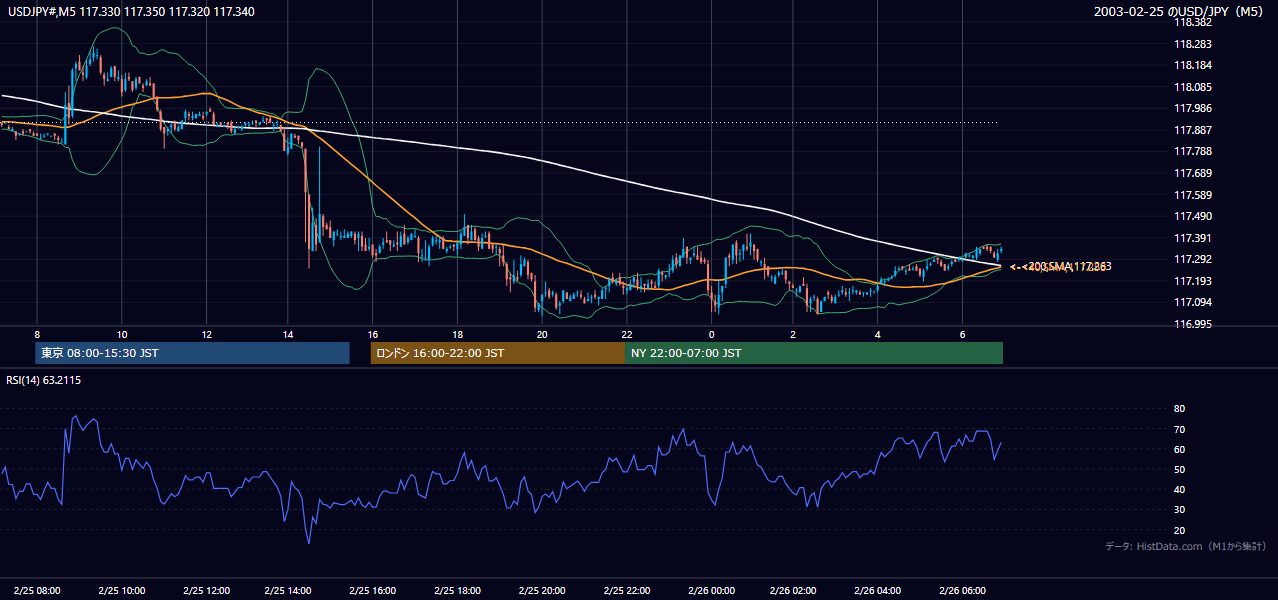1278x600 pixels.
Task: Click hour label 12 under price chart
Action: (x=205, y=334)
